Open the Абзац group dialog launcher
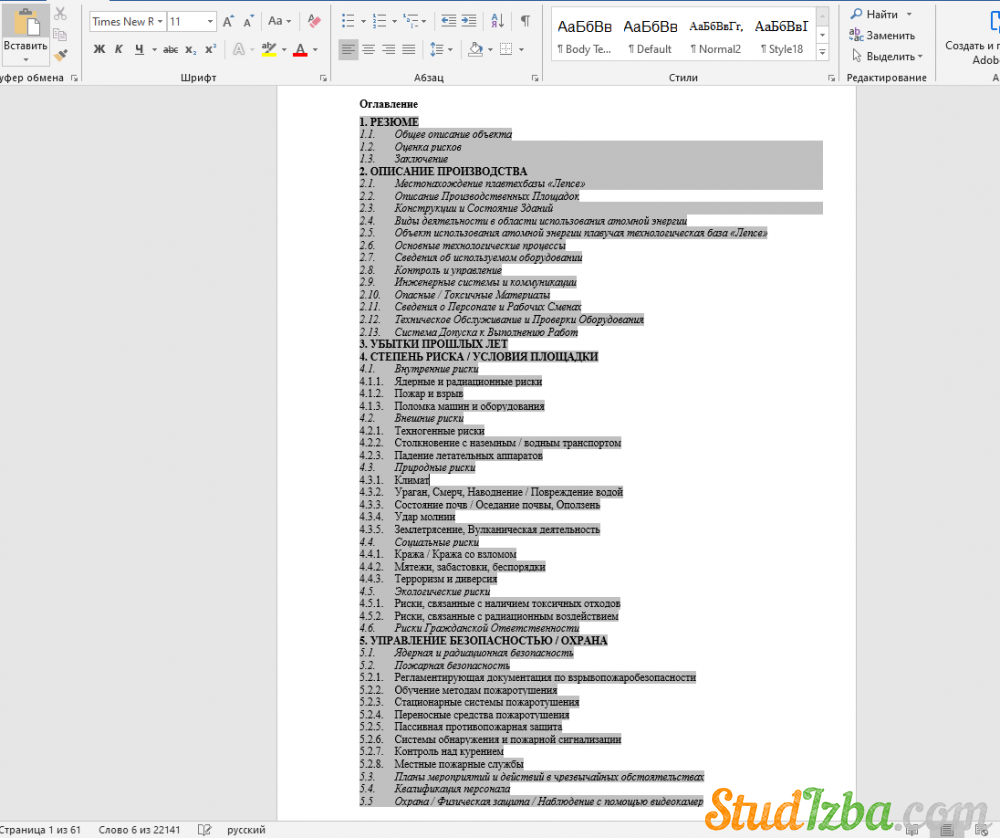 pos(534,78)
